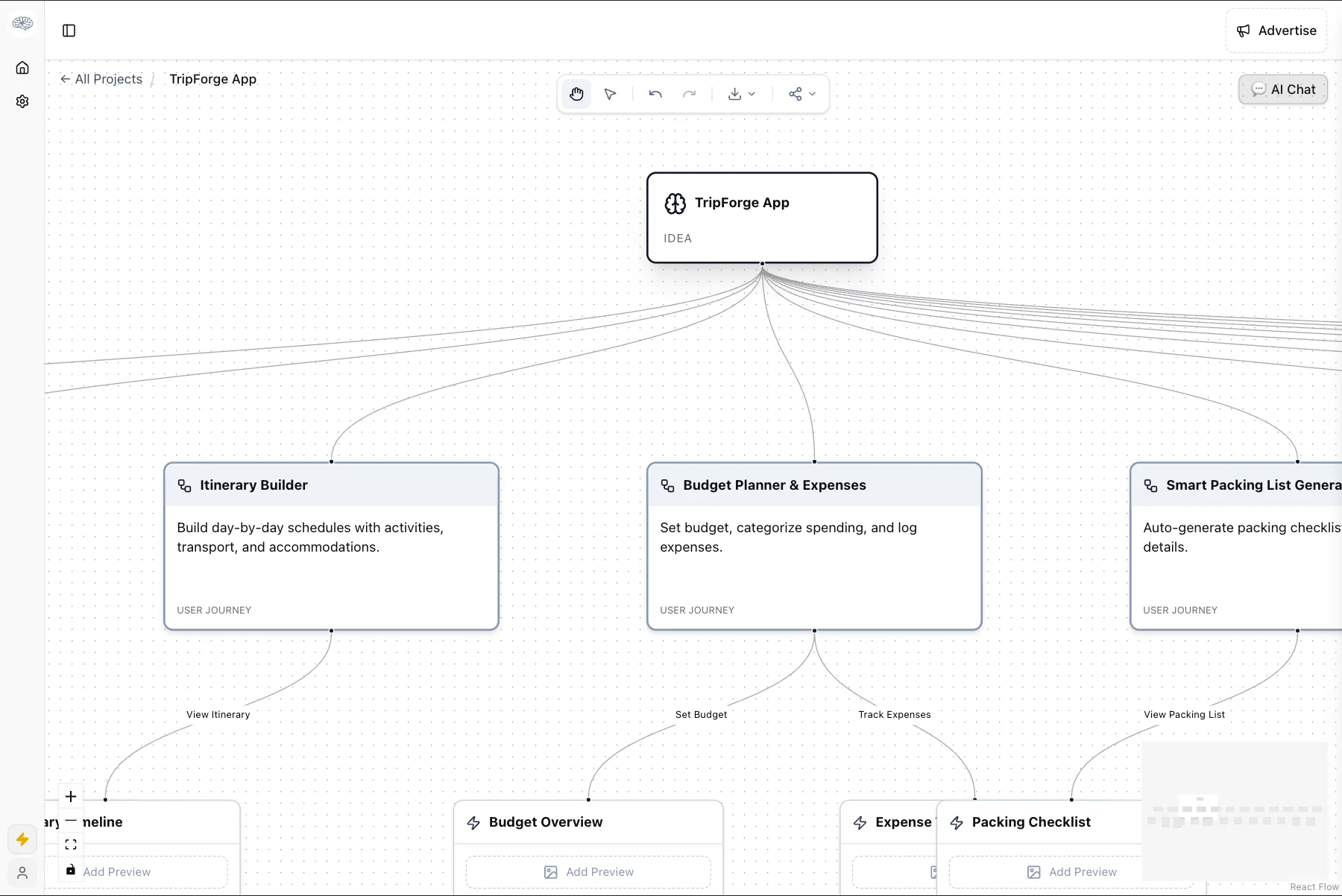Image resolution: width=1342 pixels, height=896 pixels.
Task: Click the redo arrow in toolbar
Action: [690, 94]
